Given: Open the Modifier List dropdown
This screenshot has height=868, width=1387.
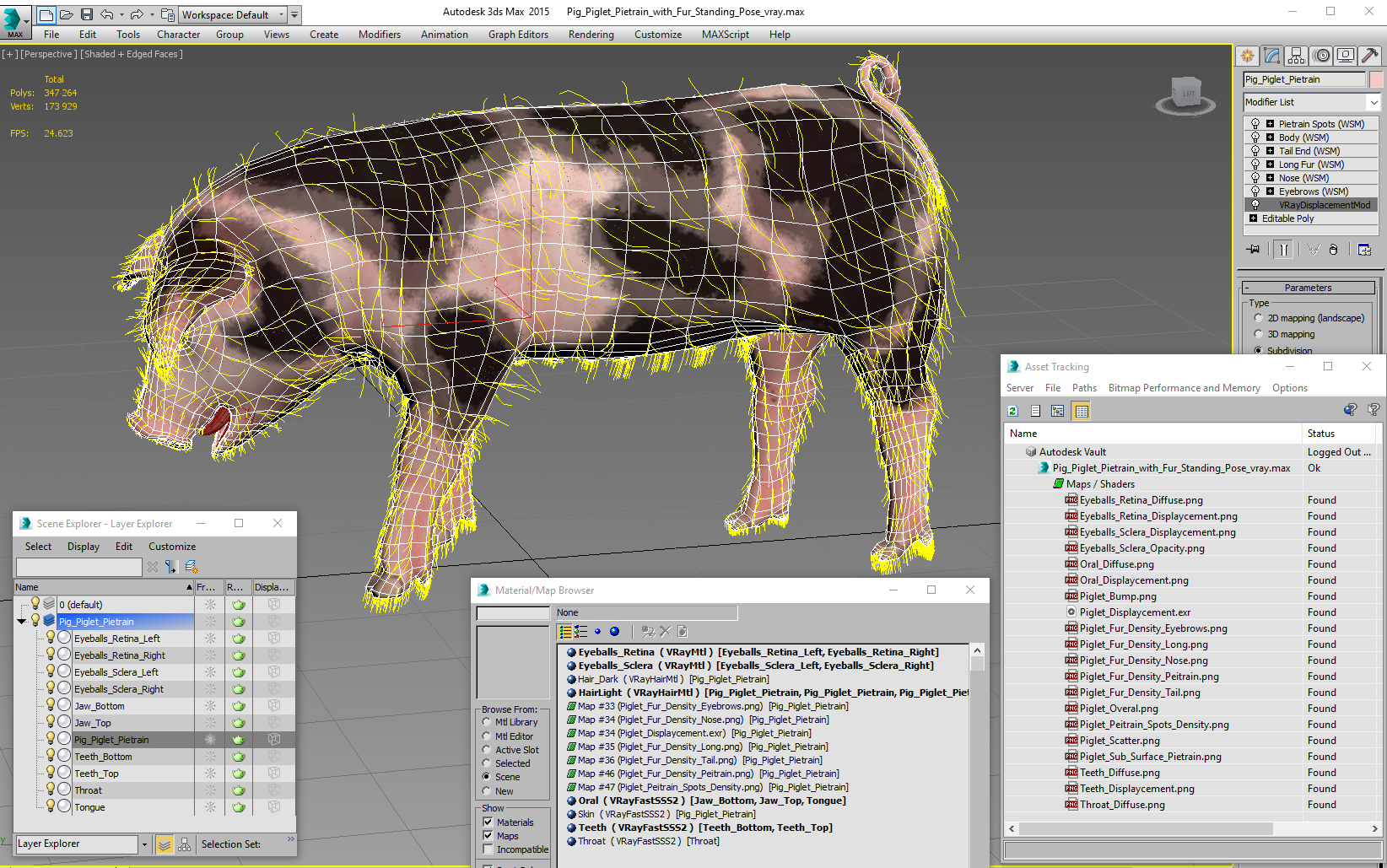Looking at the screenshot, I should [1312, 102].
